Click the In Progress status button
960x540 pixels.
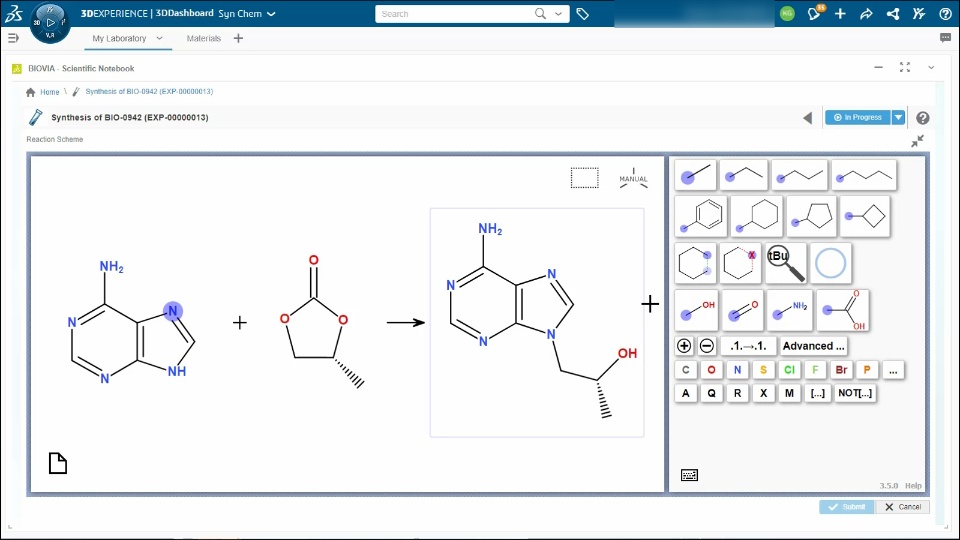[857, 118]
